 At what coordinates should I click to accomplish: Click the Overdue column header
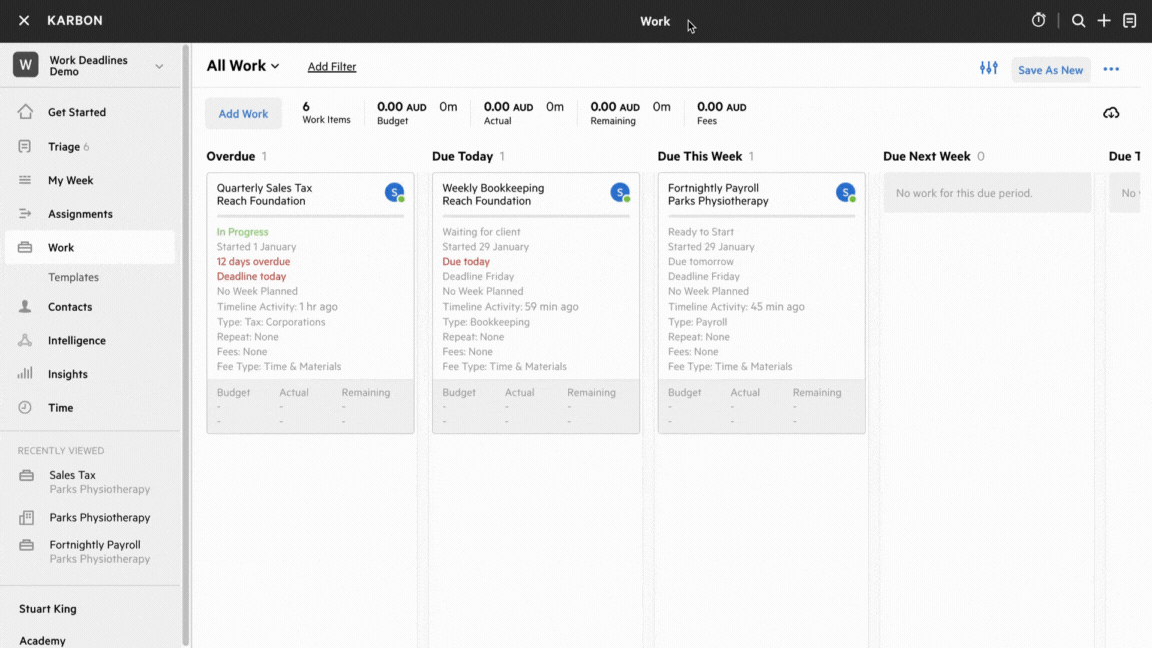(231, 156)
